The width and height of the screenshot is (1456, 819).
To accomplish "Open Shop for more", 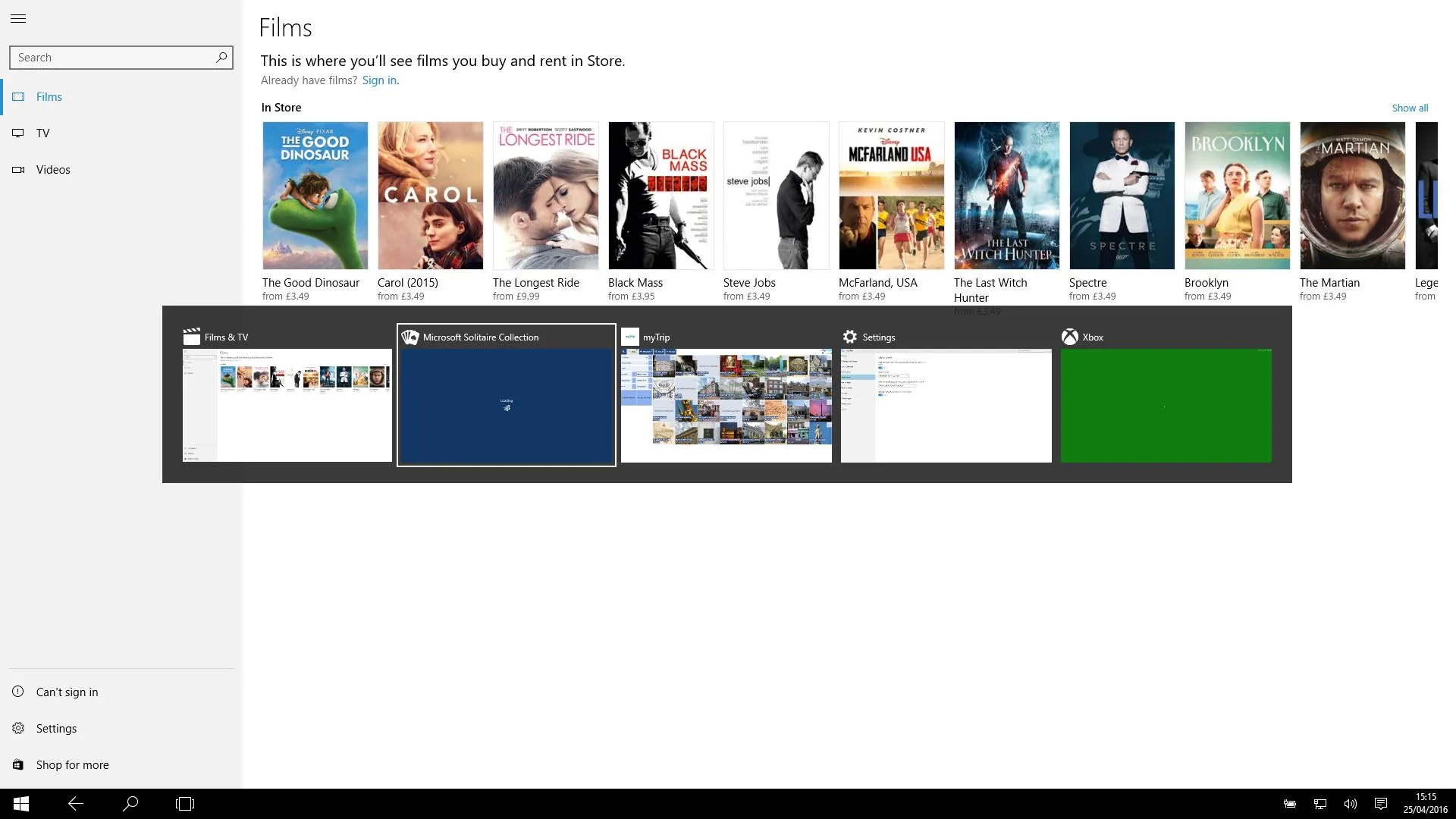I will pos(72,764).
